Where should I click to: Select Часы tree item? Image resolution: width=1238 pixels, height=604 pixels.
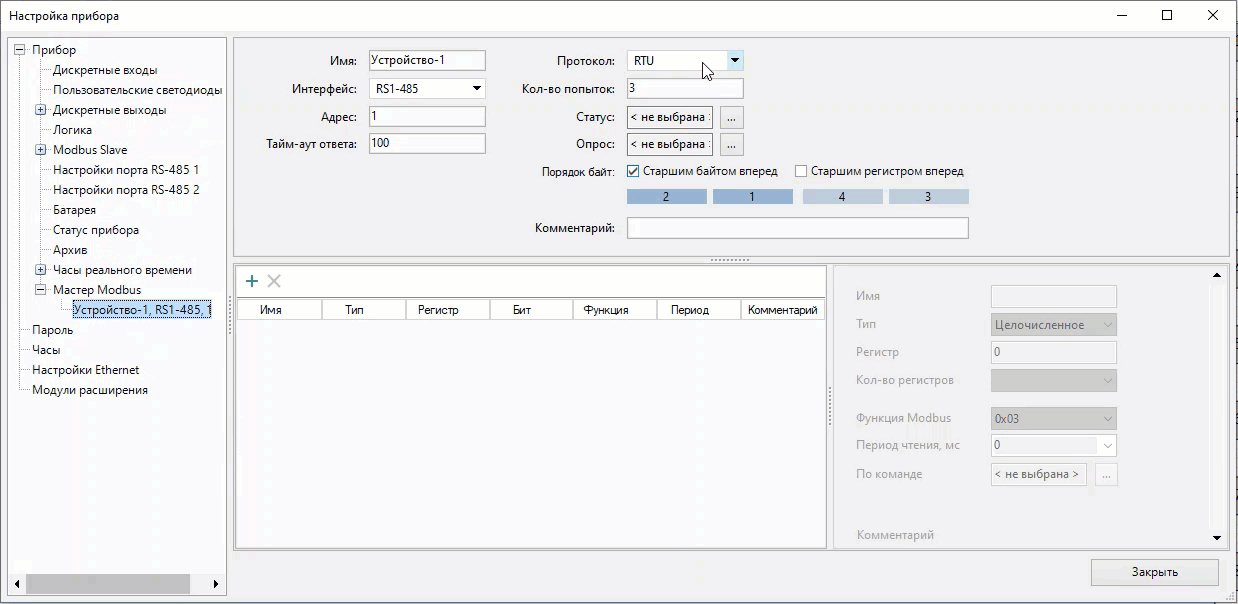click(x=46, y=350)
